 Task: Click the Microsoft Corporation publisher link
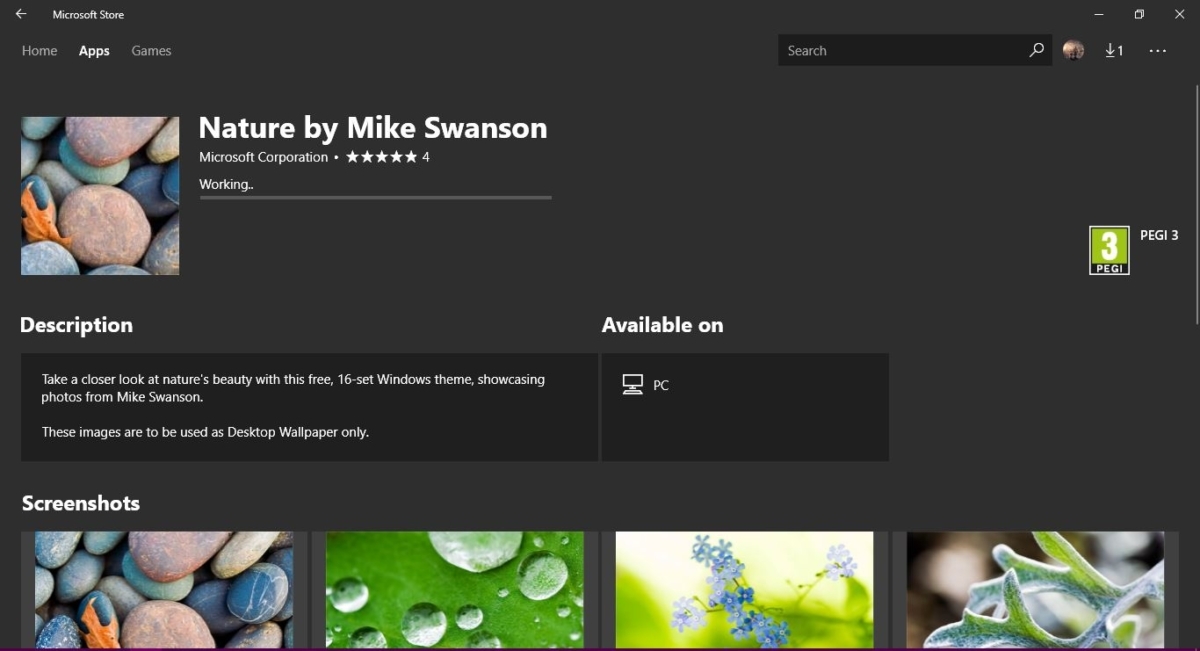pos(263,157)
